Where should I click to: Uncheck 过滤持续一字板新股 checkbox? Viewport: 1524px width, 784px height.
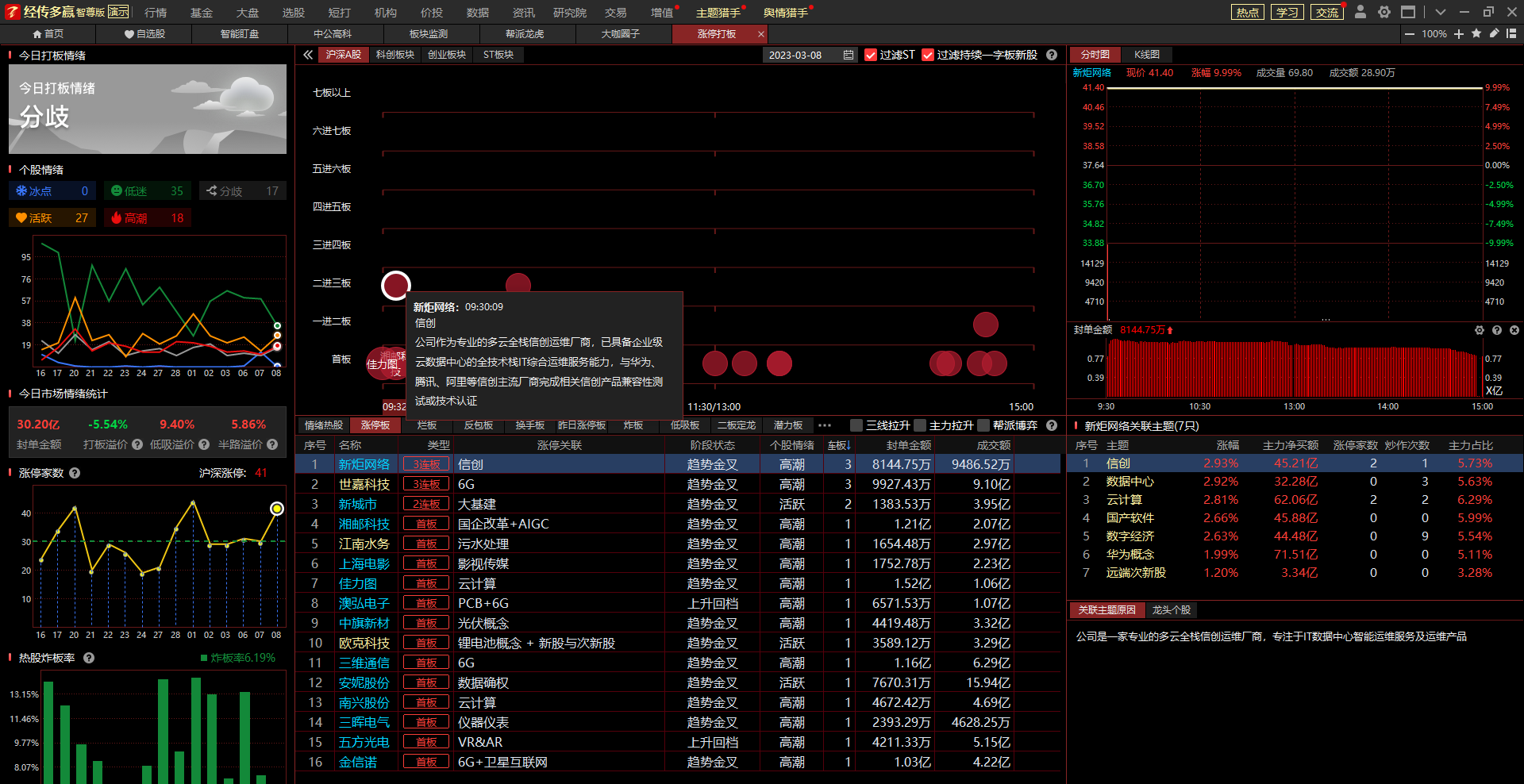coord(928,55)
